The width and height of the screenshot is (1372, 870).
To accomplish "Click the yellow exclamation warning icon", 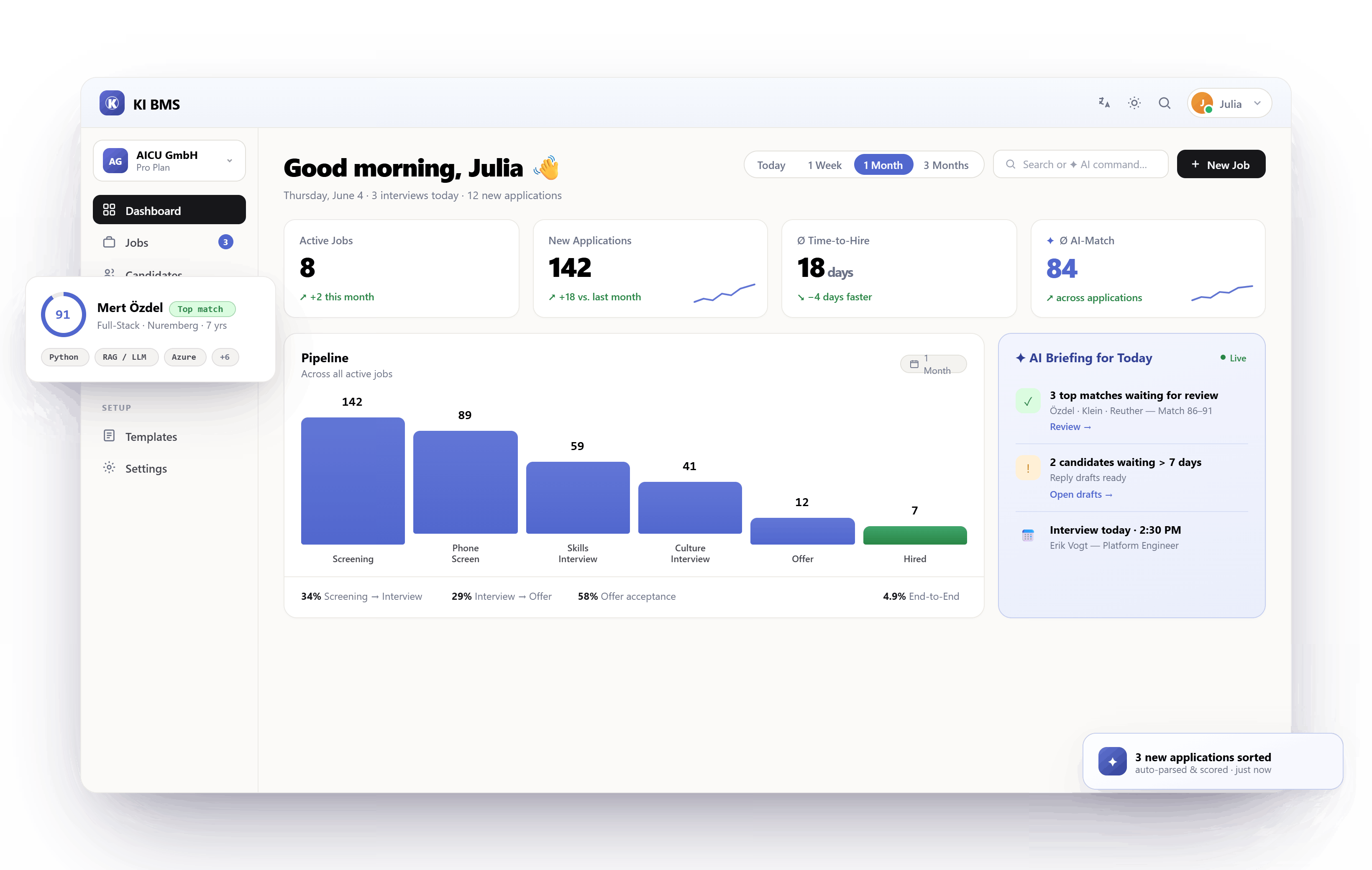I will tap(1028, 468).
